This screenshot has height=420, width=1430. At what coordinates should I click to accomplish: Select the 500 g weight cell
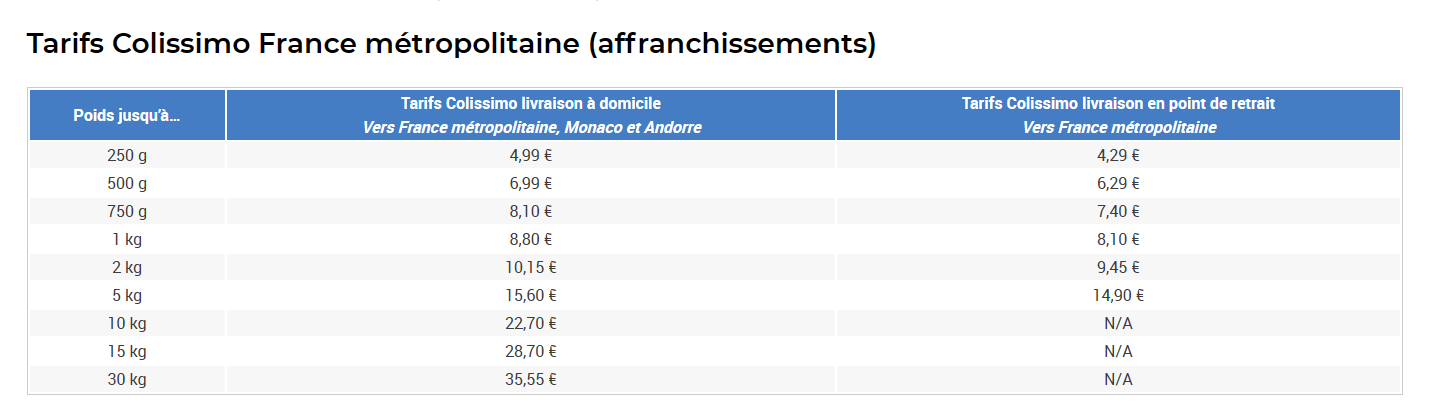127,183
